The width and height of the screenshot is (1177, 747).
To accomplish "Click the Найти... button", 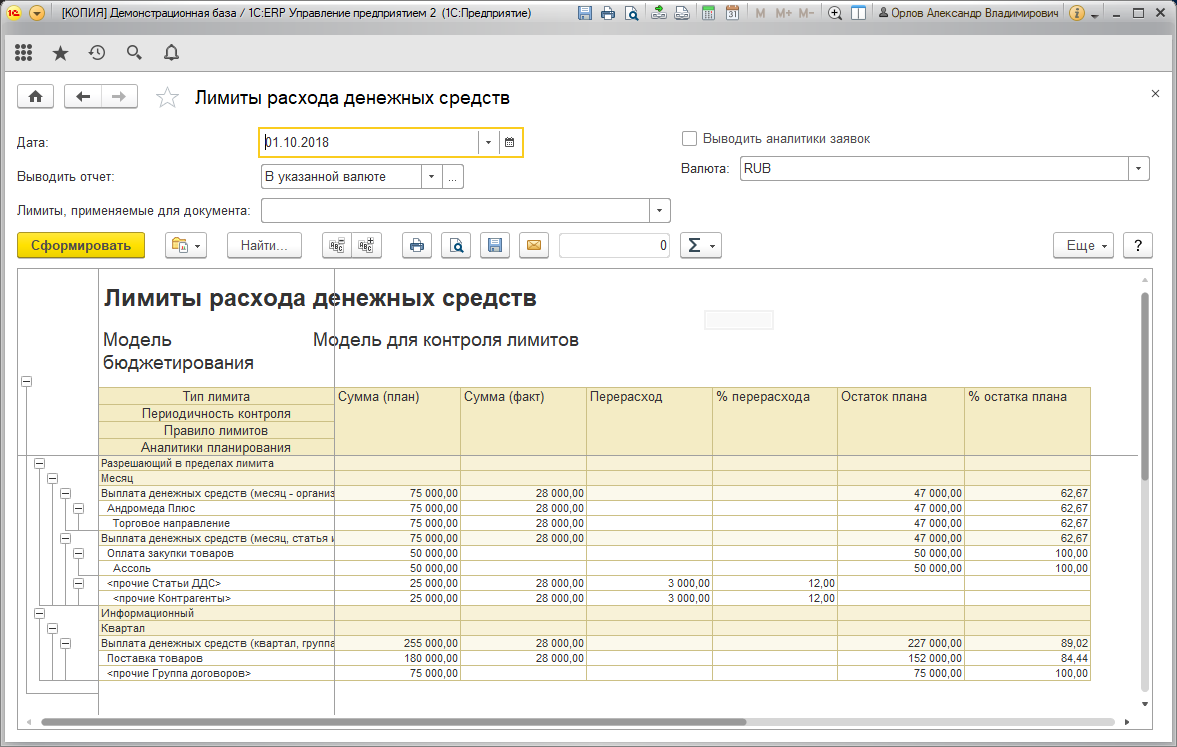I will [x=264, y=245].
